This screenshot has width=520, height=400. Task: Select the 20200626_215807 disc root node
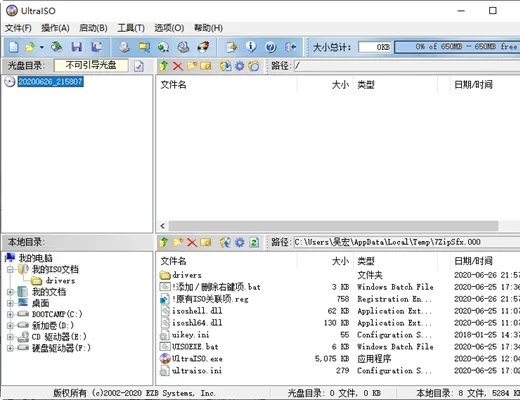(x=50, y=82)
